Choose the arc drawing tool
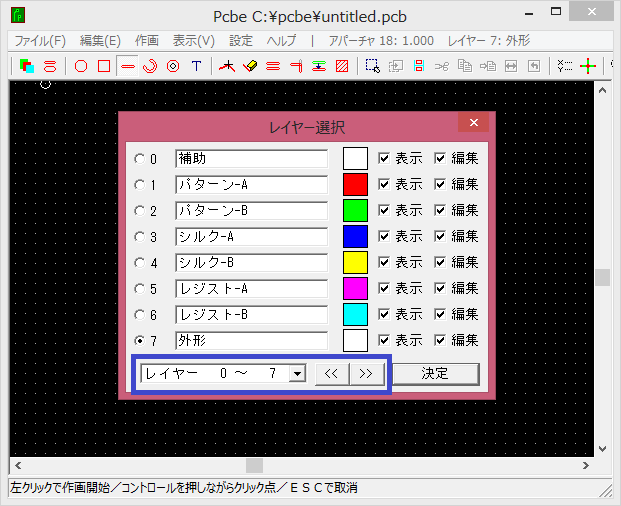Screen dimensions: 621x506 click(150, 67)
